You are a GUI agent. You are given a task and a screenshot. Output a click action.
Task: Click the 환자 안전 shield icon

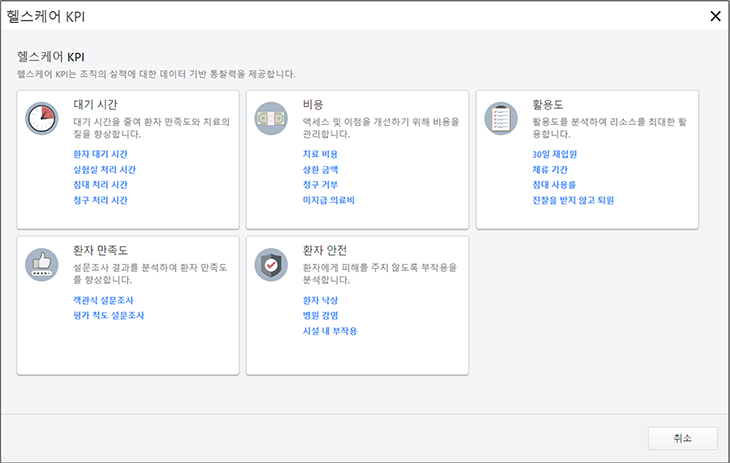coord(271,264)
